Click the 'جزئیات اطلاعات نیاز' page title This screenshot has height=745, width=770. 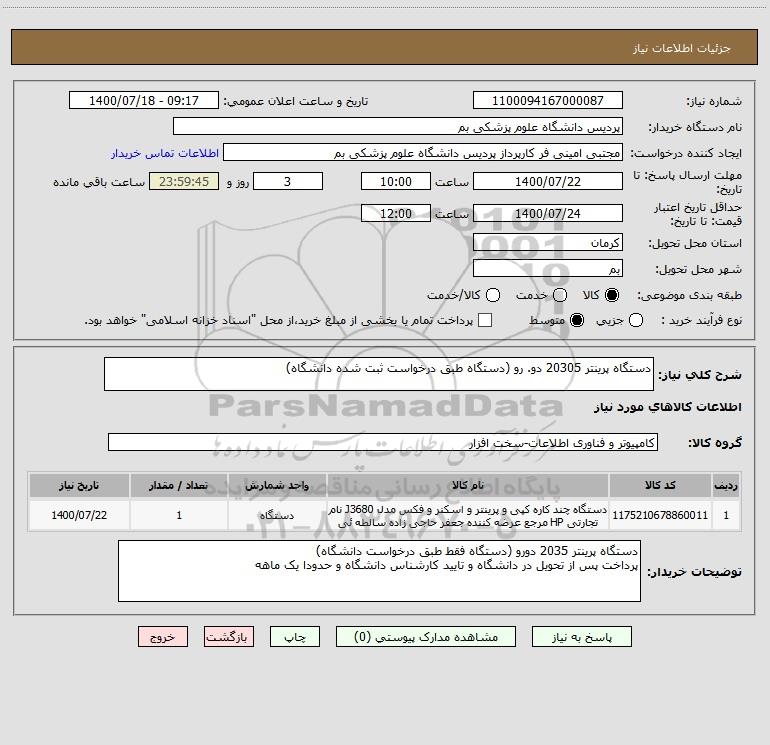point(682,48)
